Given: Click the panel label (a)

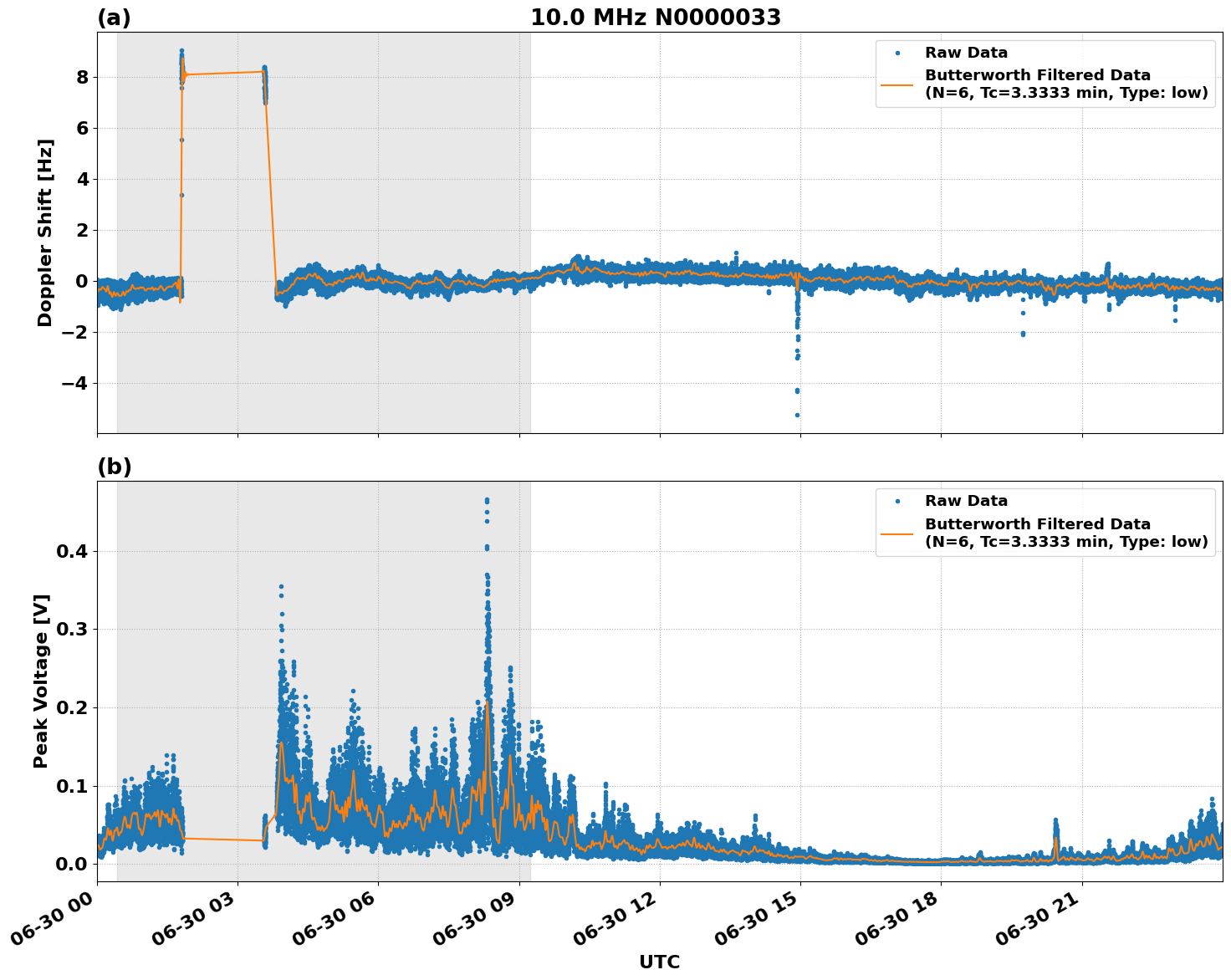Looking at the screenshot, I should [115, 15].
